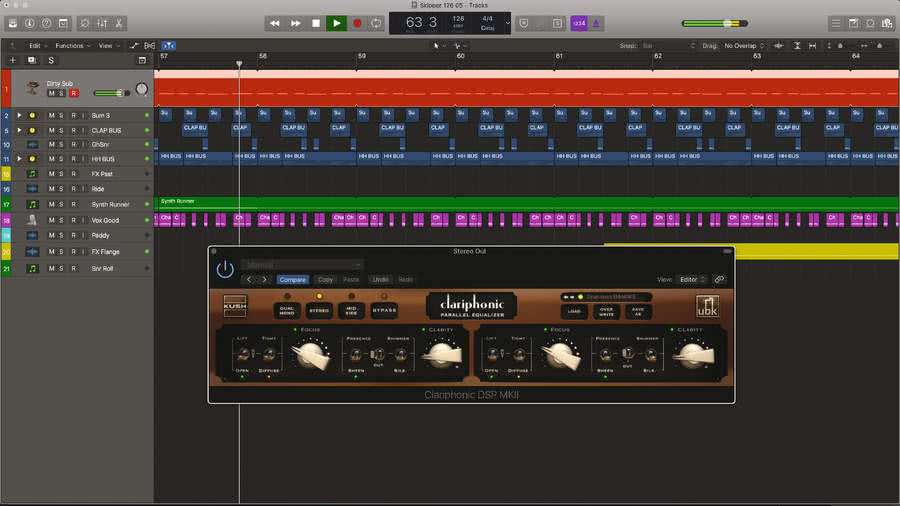This screenshot has width=900, height=506.
Task: Solo the Vox Good track
Action: point(61,220)
